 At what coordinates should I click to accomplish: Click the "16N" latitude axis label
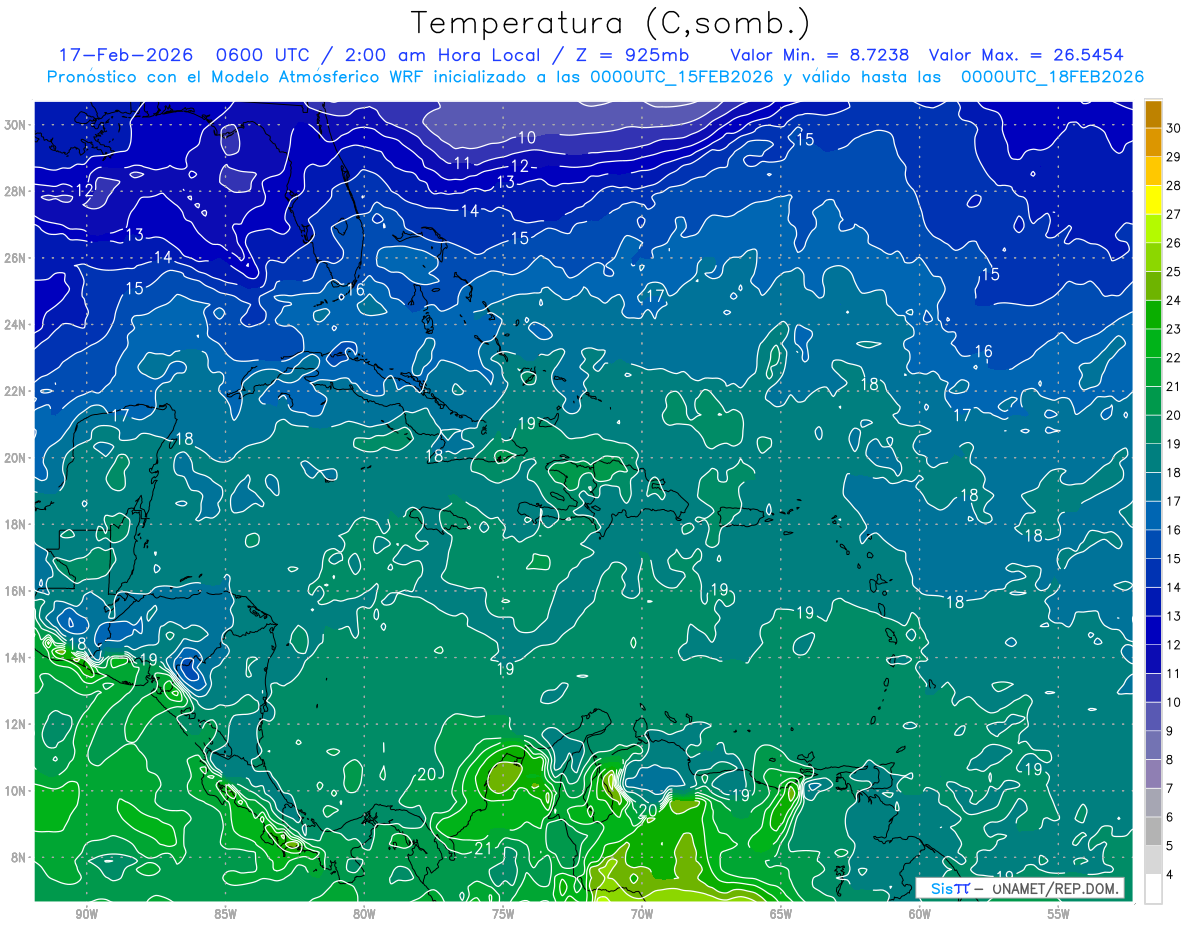[15, 591]
